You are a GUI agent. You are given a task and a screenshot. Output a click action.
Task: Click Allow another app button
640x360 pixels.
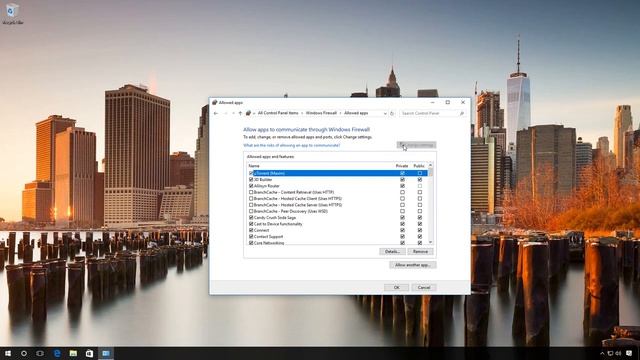(x=413, y=265)
